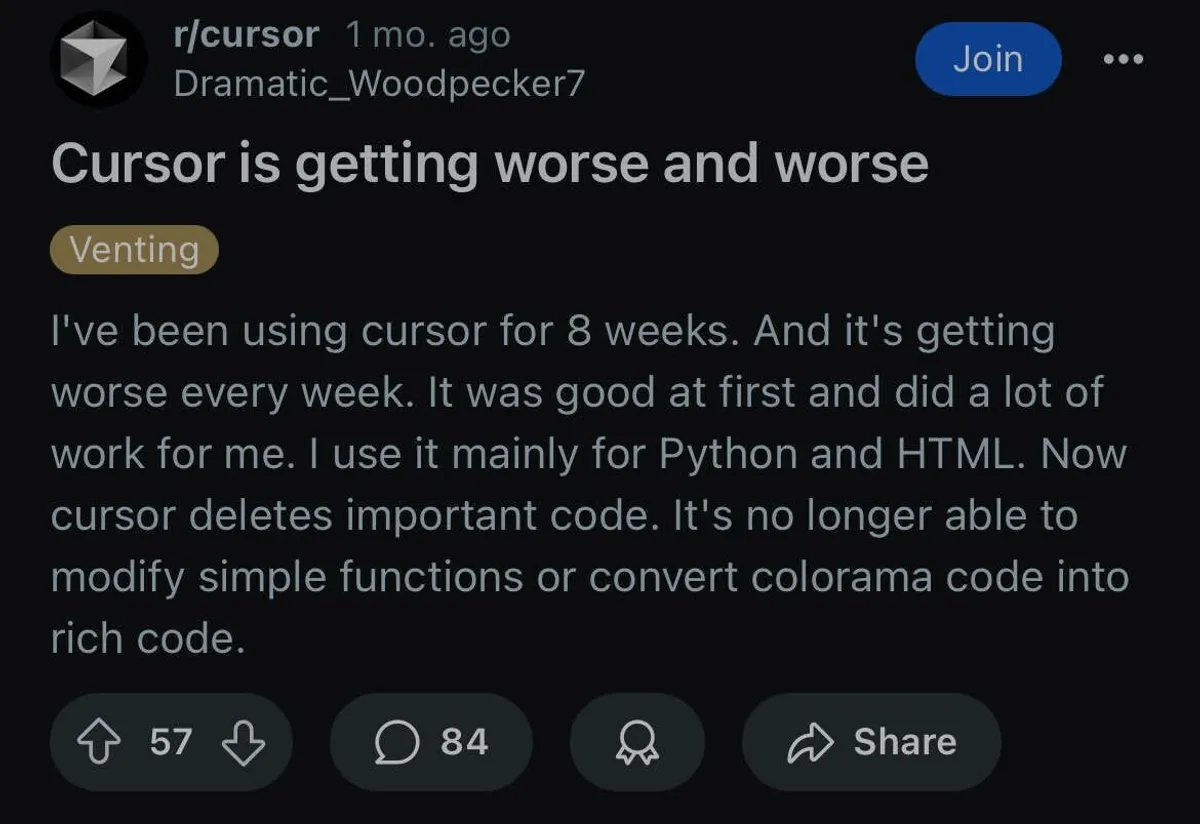Give an award using the award icon
The image size is (1200, 824).
point(637,742)
